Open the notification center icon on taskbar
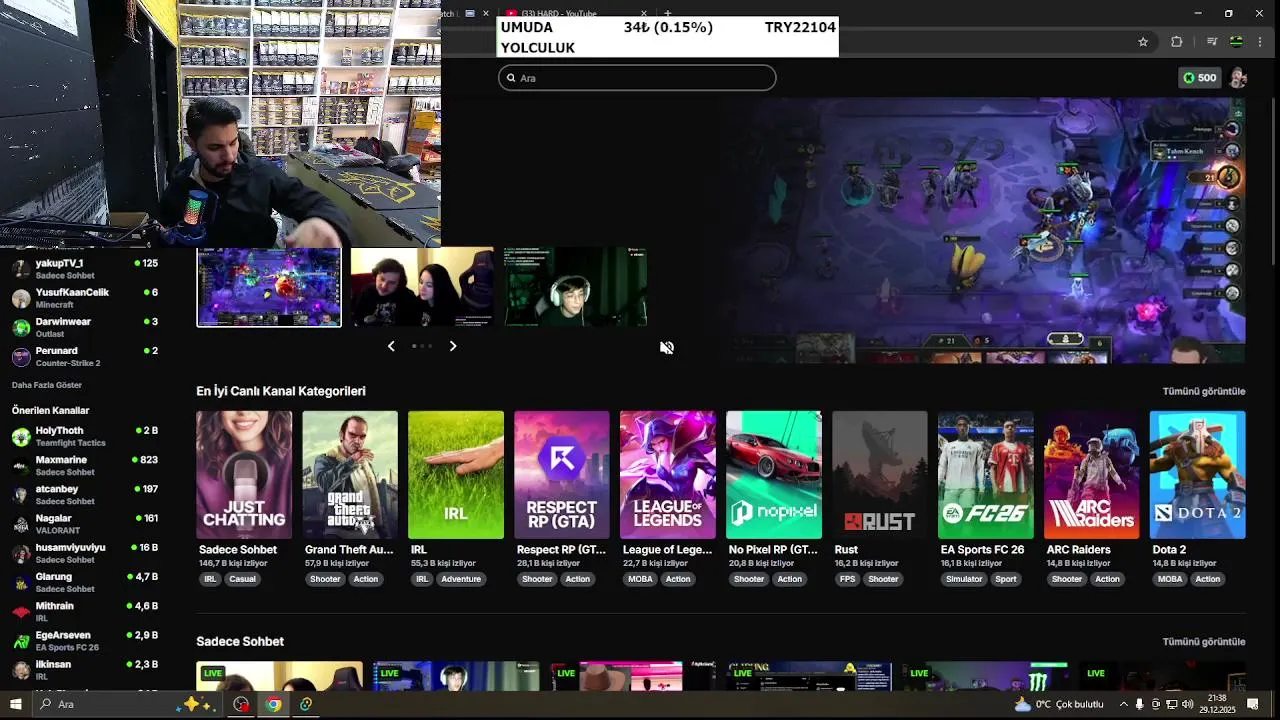 coord(1253,704)
